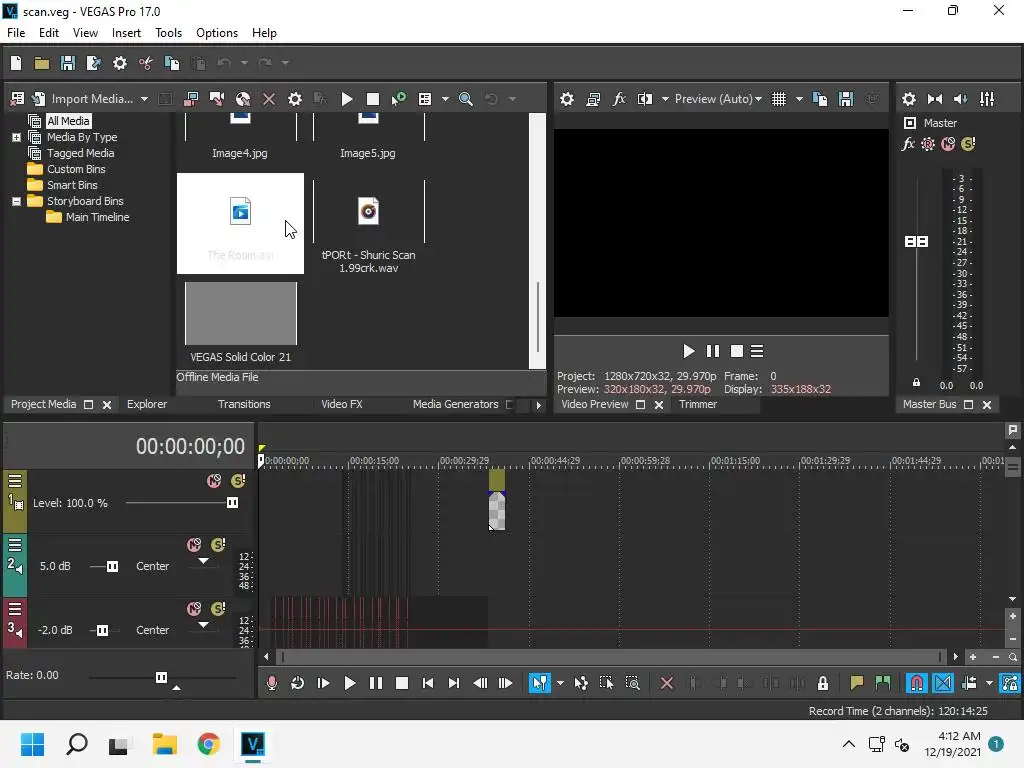The width and height of the screenshot is (1024, 768).
Task: Open the Options menu
Action: [217, 33]
